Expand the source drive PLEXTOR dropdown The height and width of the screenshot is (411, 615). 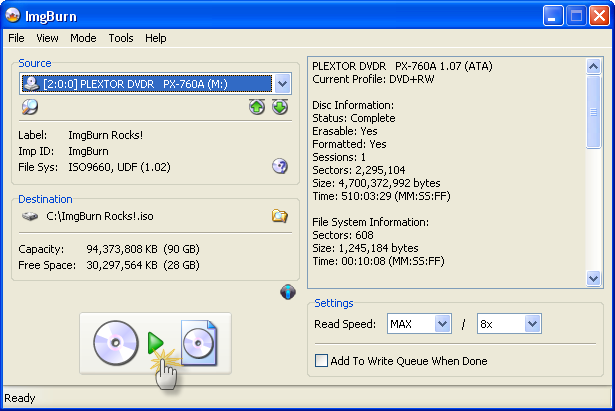point(281,85)
